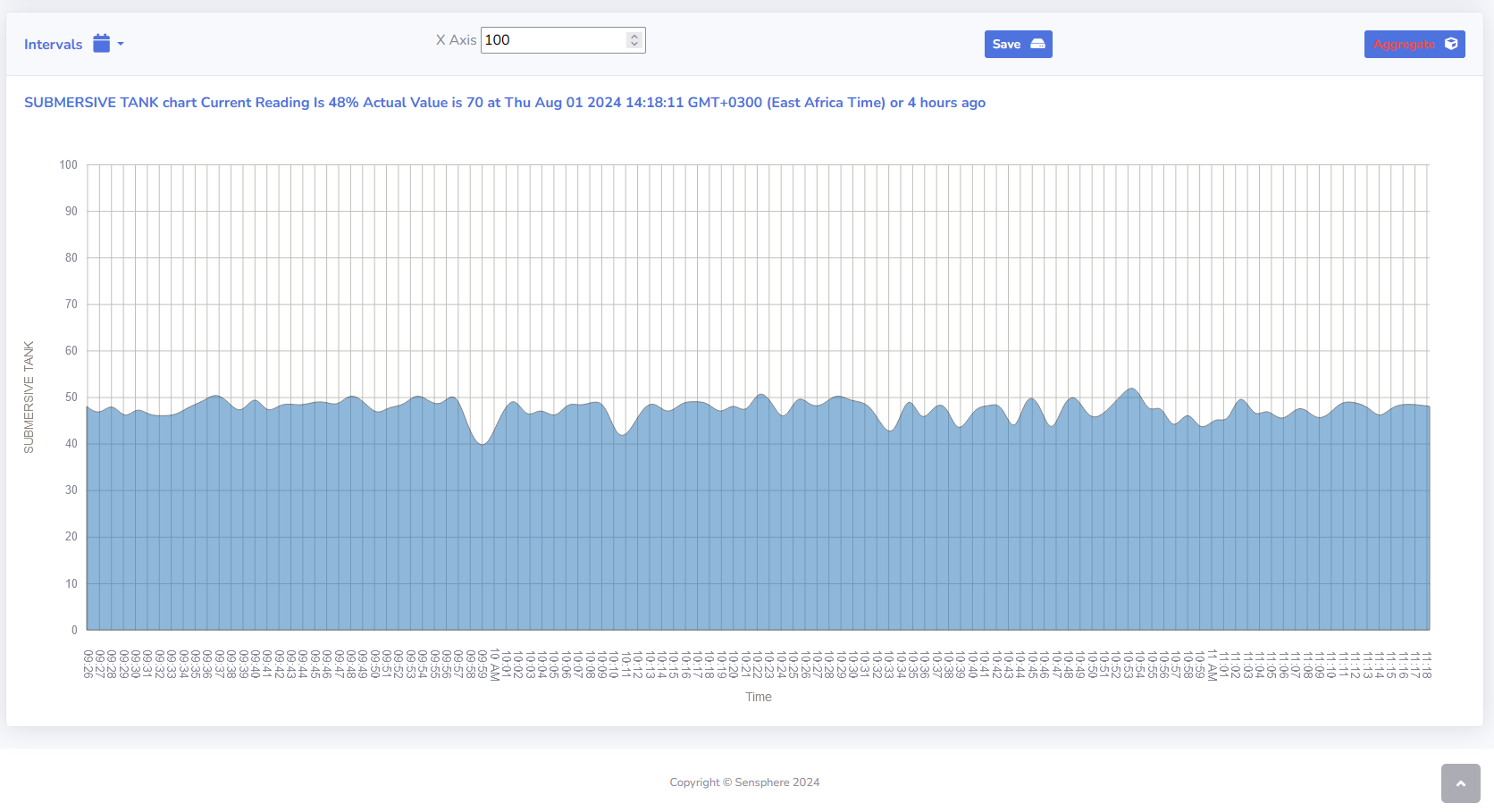Click the vertical SUBMERSIVE TANK axis title

tap(29, 397)
